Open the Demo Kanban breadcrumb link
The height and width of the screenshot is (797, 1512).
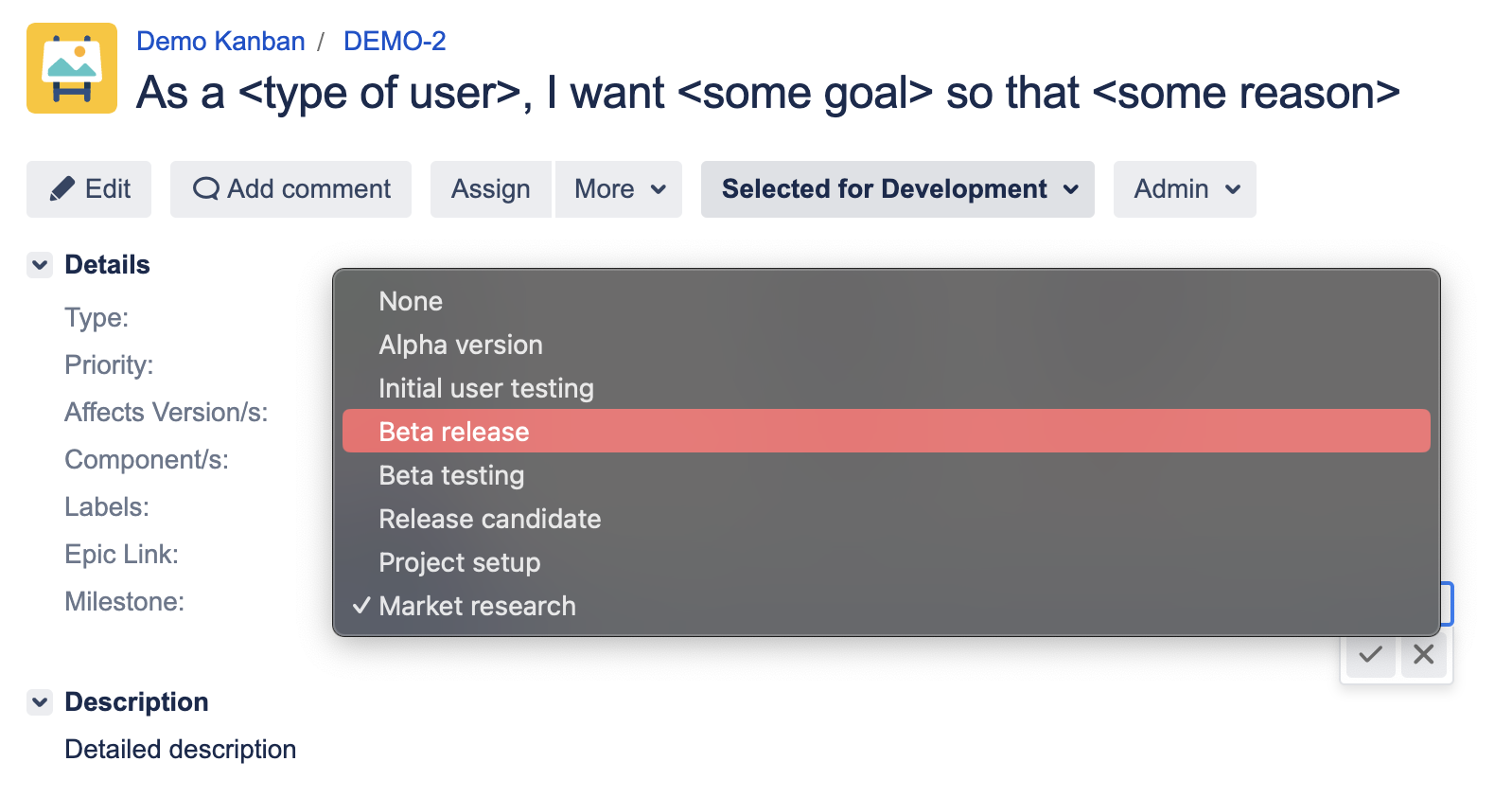pyautogui.click(x=220, y=42)
